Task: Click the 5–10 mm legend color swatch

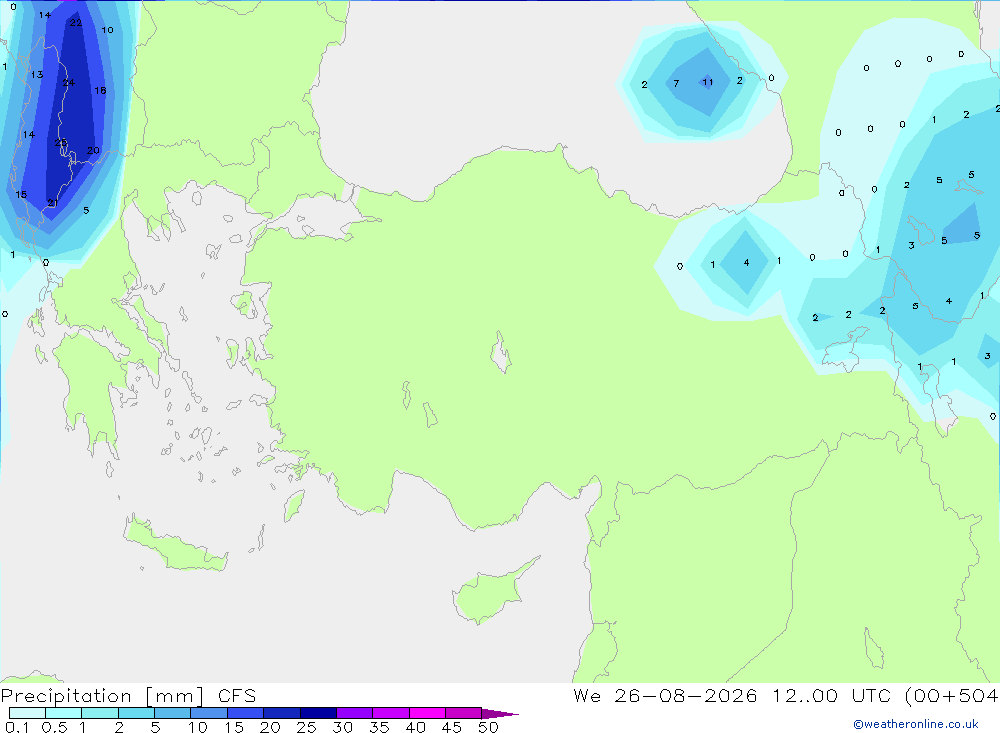Action: pos(172,713)
